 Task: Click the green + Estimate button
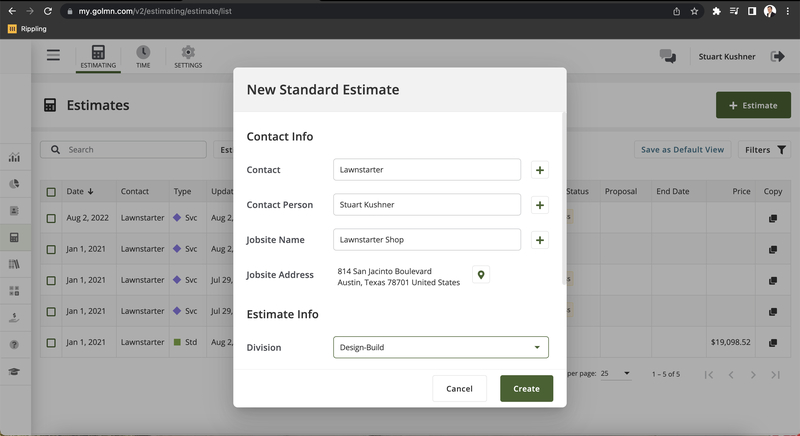pyautogui.click(x=753, y=105)
